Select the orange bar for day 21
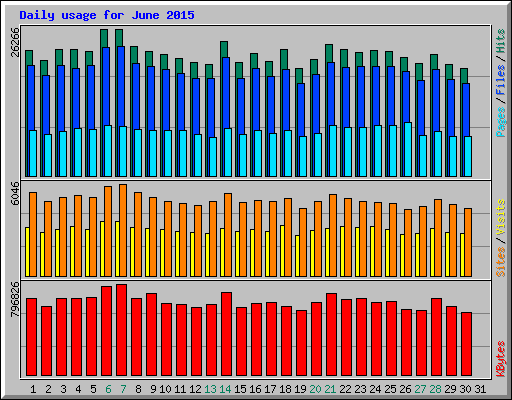512x400 pixels. (x=333, y=235)
